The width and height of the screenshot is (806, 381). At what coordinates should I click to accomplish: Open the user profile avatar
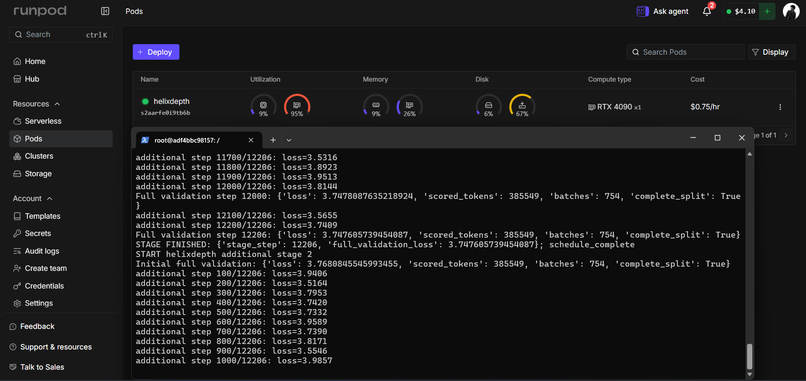click(791, 11)
